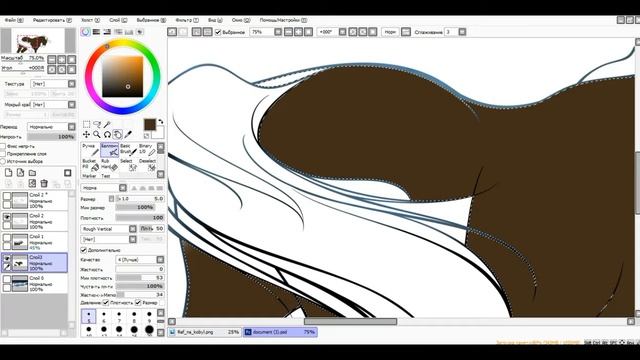This screenshot has width=640, height=360.
Task: Select the rotate view tool
Action: point(107,134)
